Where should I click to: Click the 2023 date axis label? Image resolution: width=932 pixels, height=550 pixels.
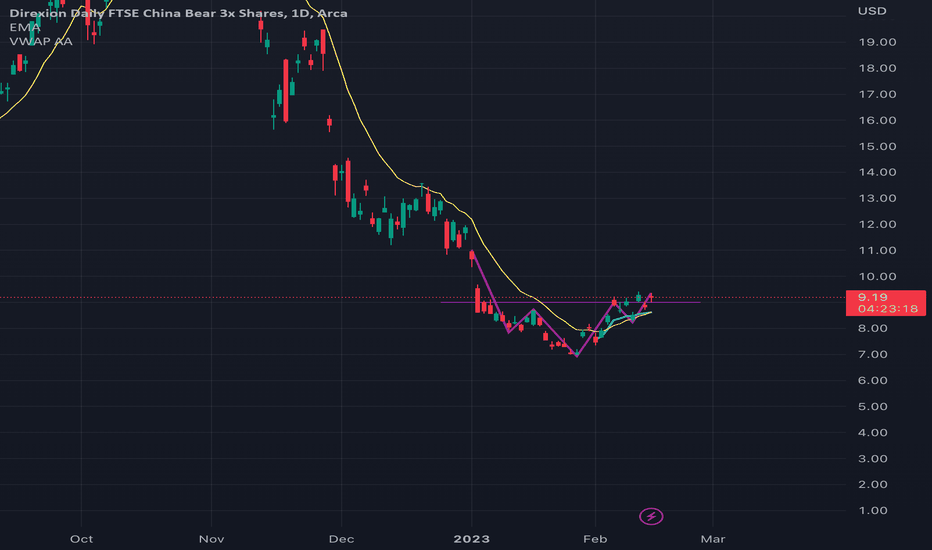click(471, 539)
